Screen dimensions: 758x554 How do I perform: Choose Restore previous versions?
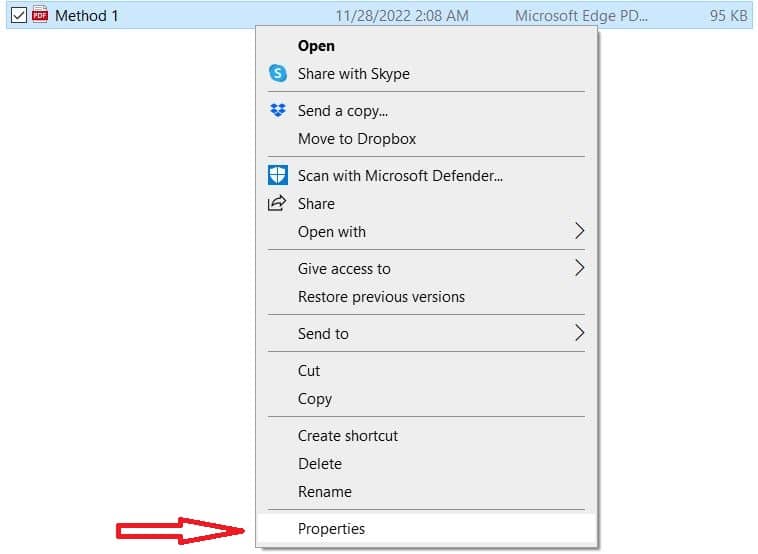tap(426, 297)
